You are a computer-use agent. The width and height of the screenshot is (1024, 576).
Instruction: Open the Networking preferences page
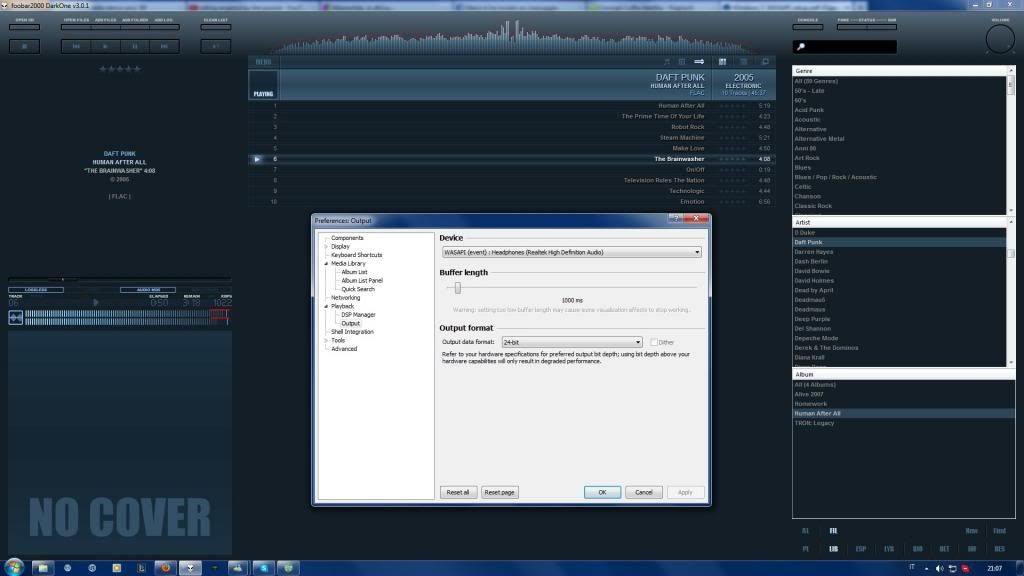click(x=345, y=298)
